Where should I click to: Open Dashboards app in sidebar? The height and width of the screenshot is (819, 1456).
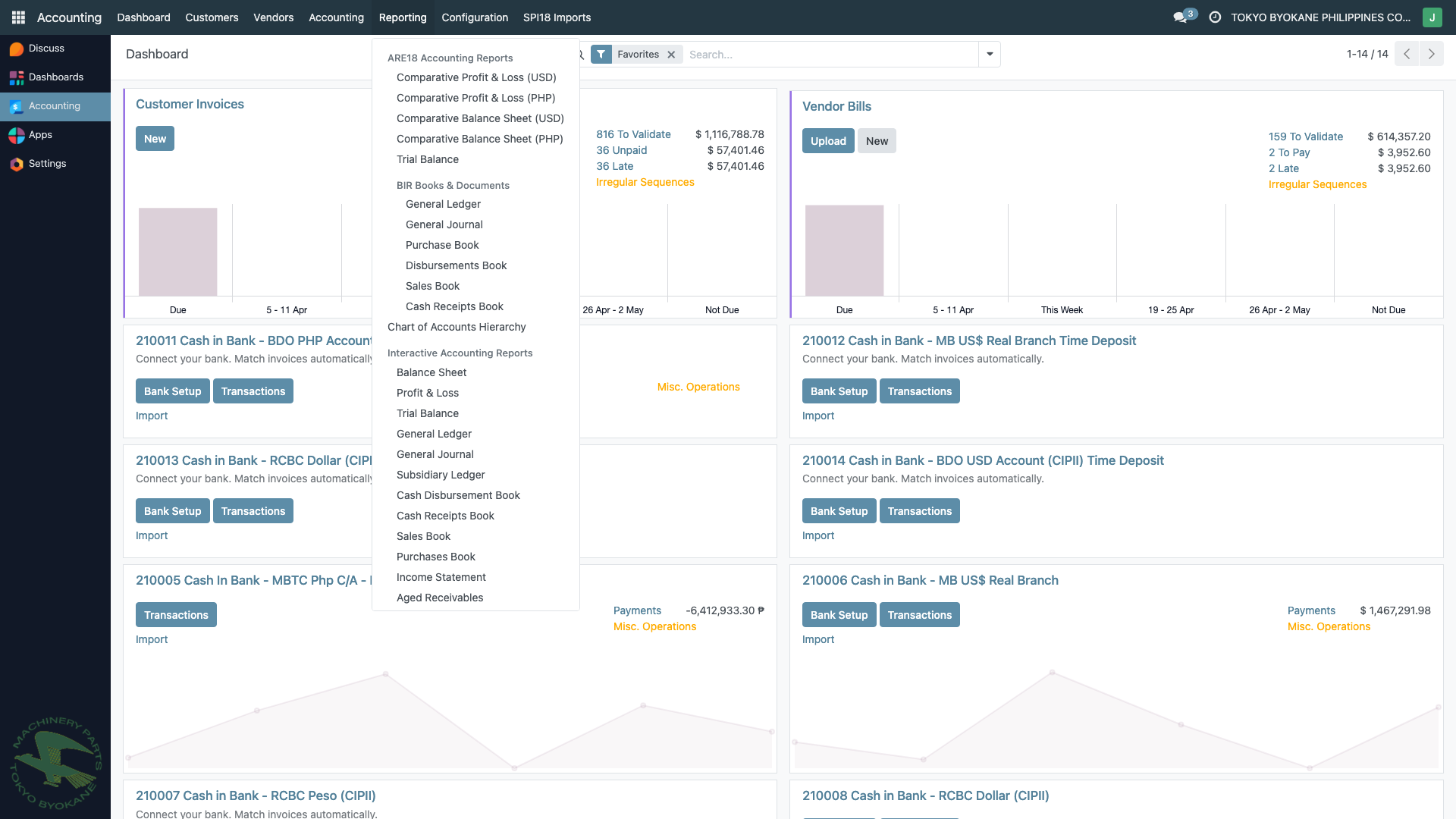pos(55,77)
